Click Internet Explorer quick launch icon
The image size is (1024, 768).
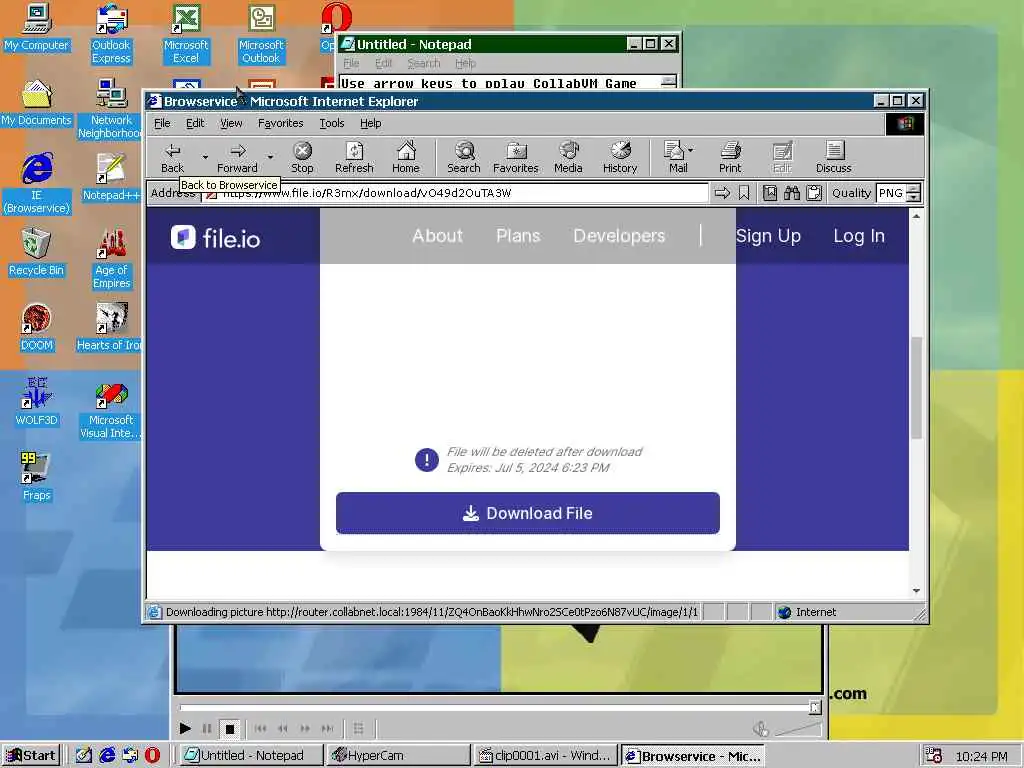[107, 756]
